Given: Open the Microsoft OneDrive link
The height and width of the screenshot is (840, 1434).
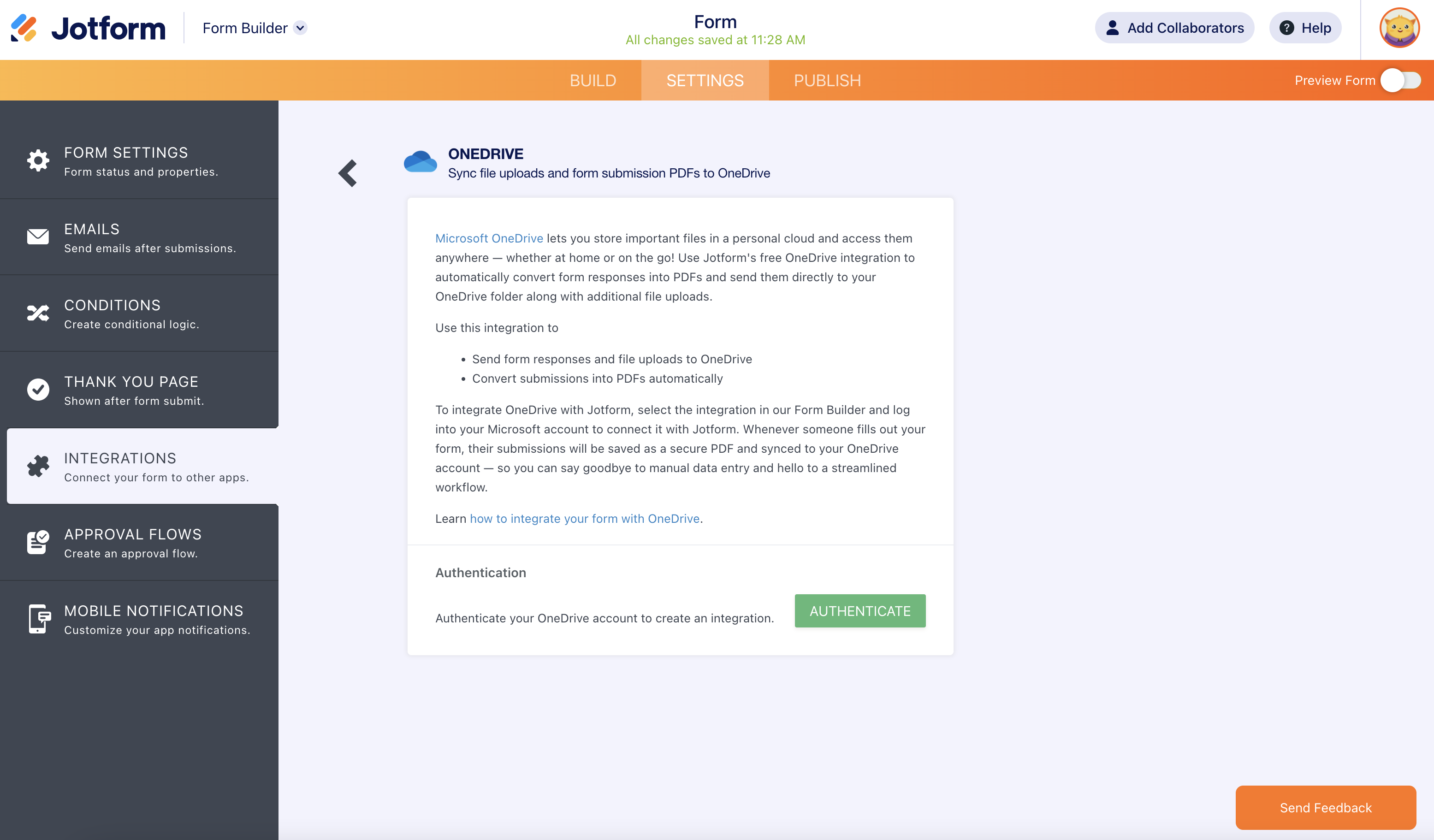Looking at the screenshot, I should pos(489,238).
